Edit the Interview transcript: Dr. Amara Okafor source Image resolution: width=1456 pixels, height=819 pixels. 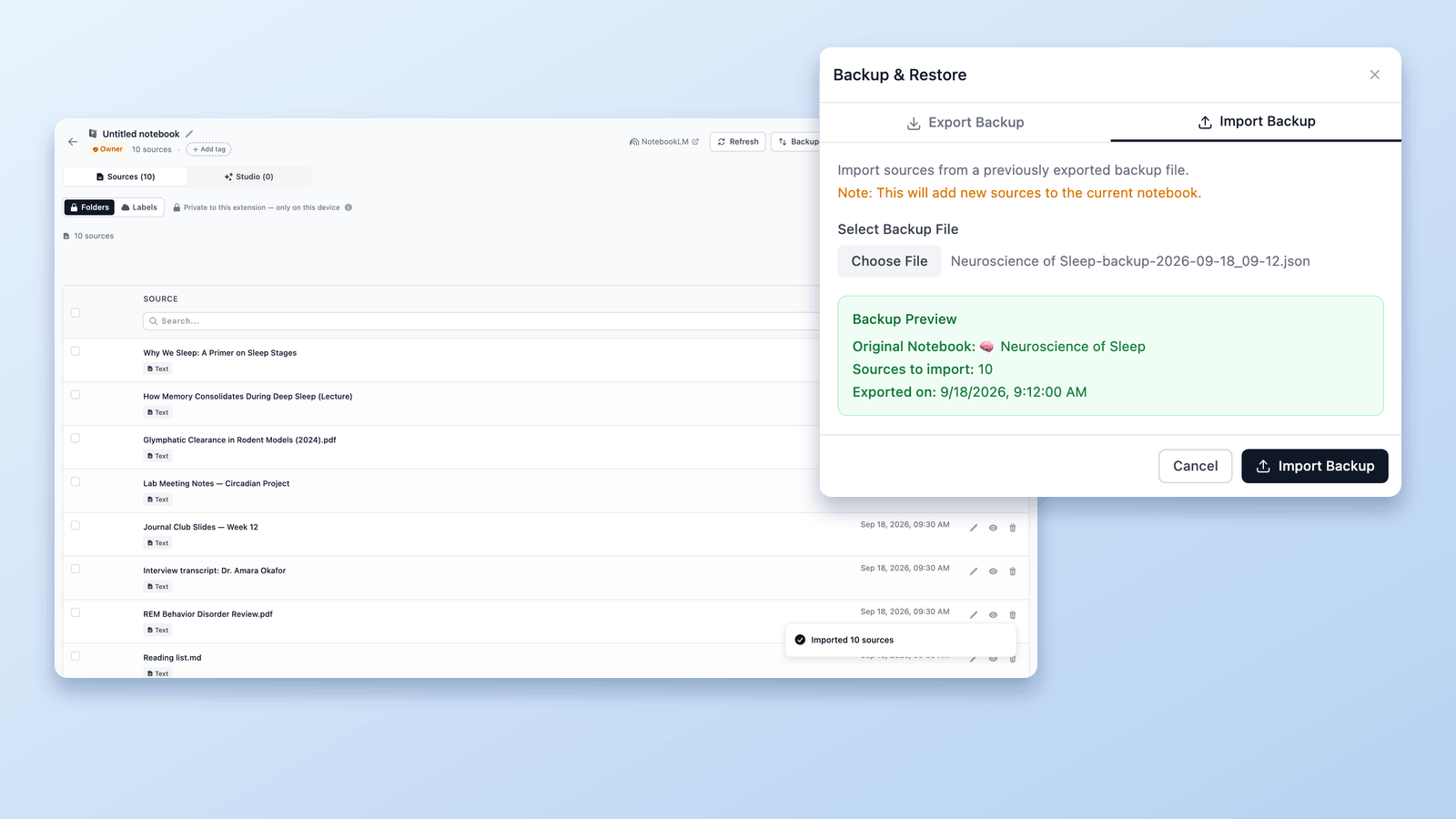click(974, 571)
